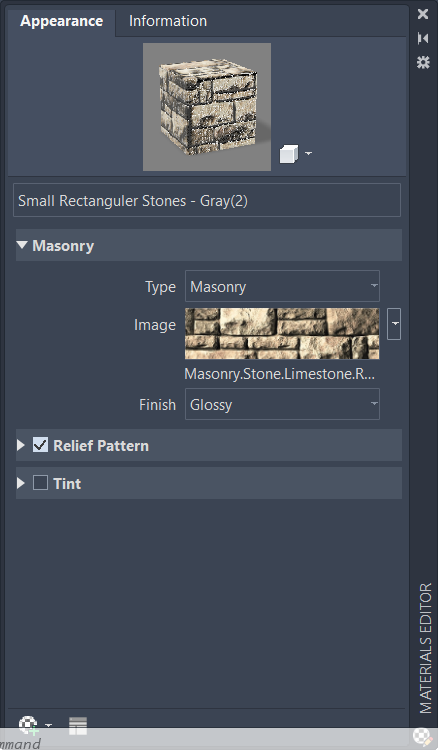Click the materials icon in bottom corner
This screenshot has width=438, height=750.
coord(423,737)
